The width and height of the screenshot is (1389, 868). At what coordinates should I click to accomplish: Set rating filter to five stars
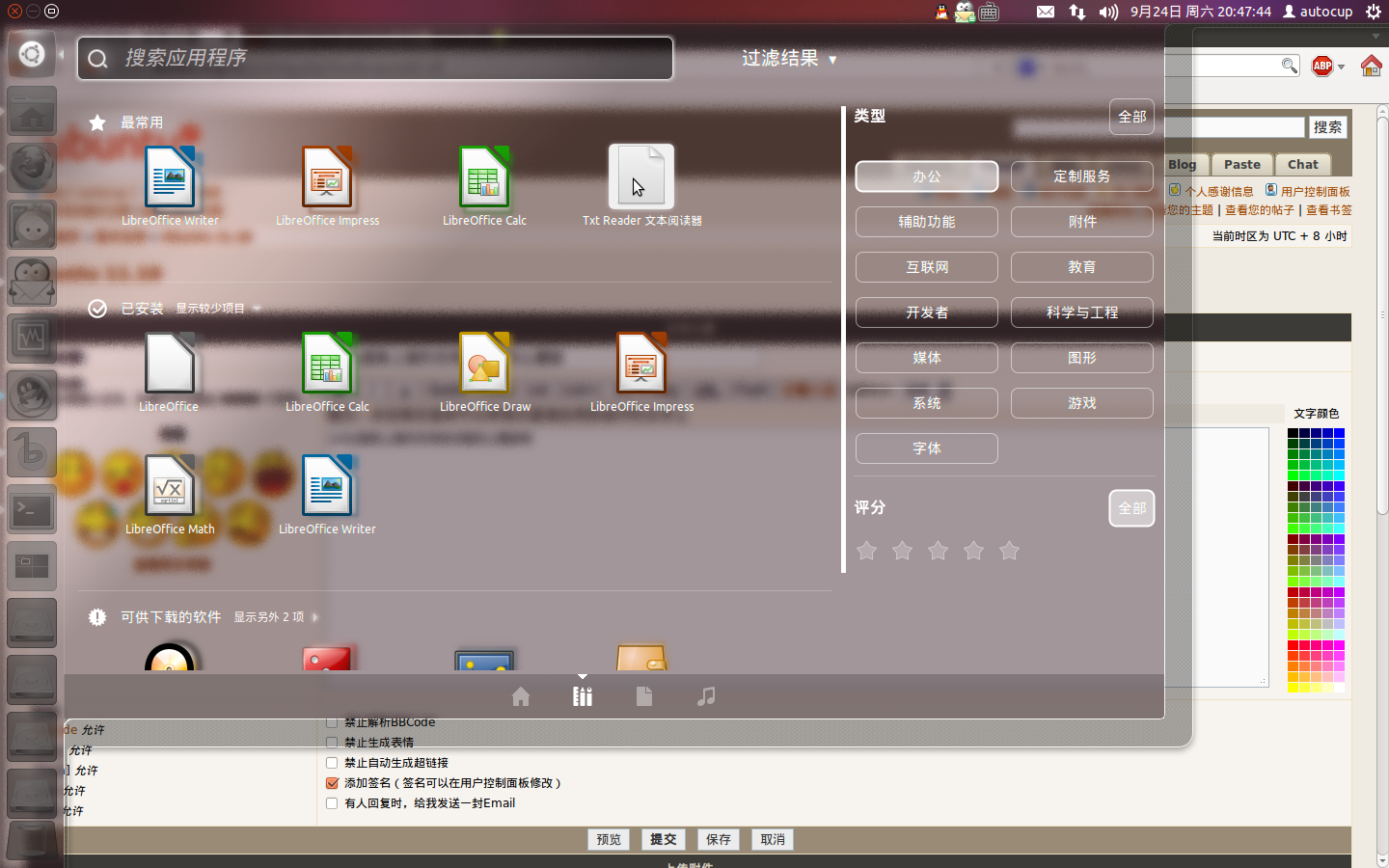point(1009,551)
